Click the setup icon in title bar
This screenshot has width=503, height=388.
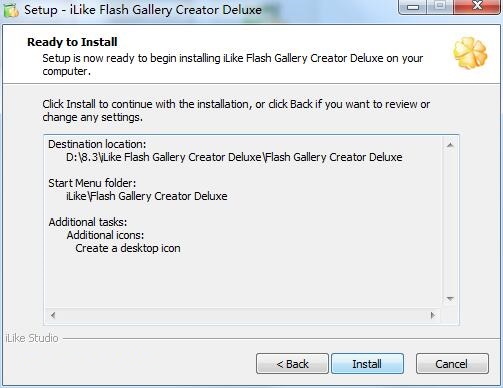coord(11,10)
